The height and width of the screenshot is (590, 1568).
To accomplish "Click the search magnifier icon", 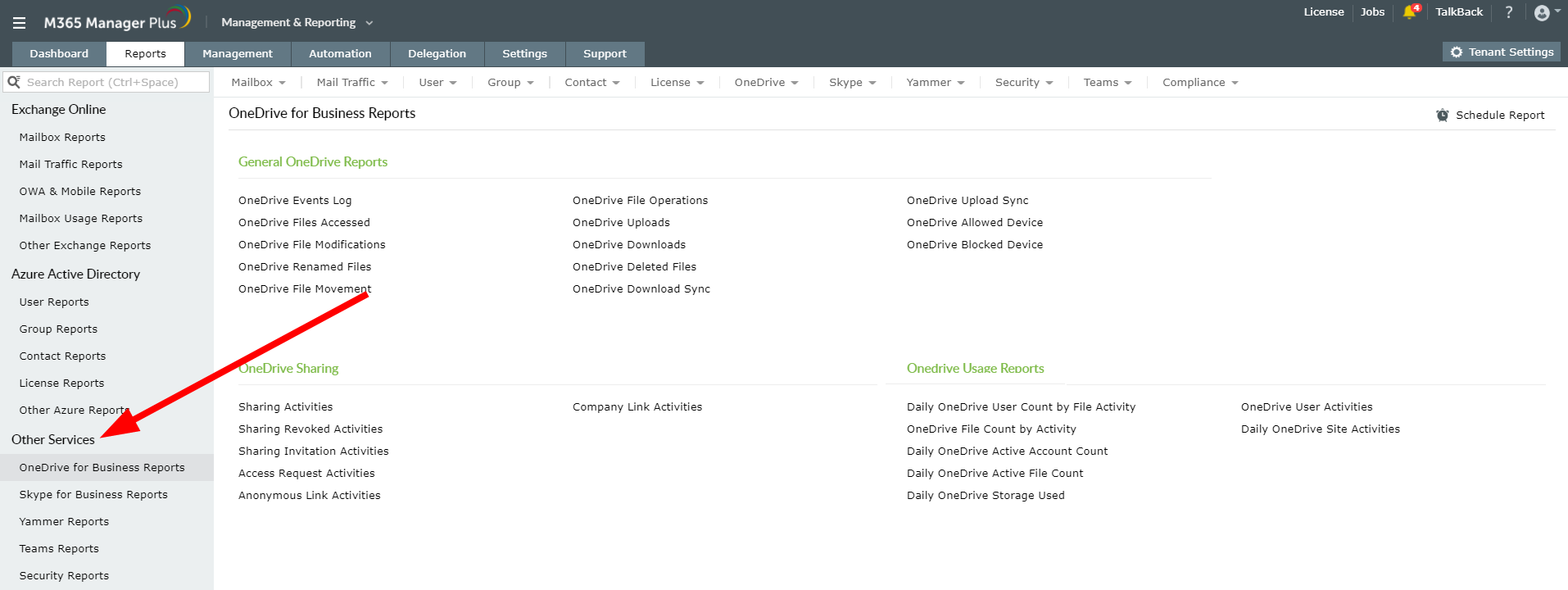I will [x=14, y=82].
